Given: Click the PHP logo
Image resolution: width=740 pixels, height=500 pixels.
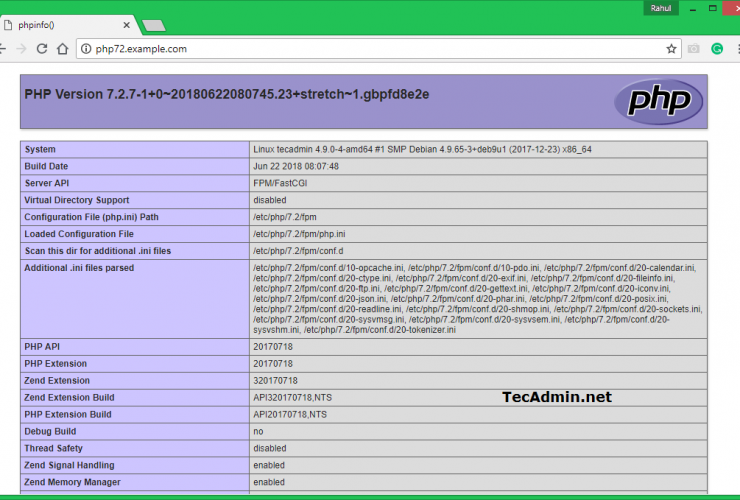Looking at the screenshot, I should [658, 102].
